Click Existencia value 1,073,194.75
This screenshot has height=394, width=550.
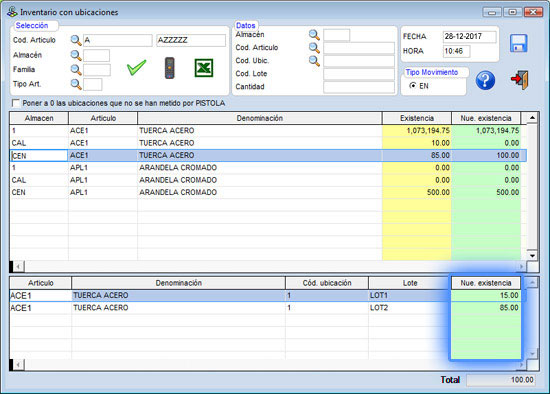[x=416, y=131]
